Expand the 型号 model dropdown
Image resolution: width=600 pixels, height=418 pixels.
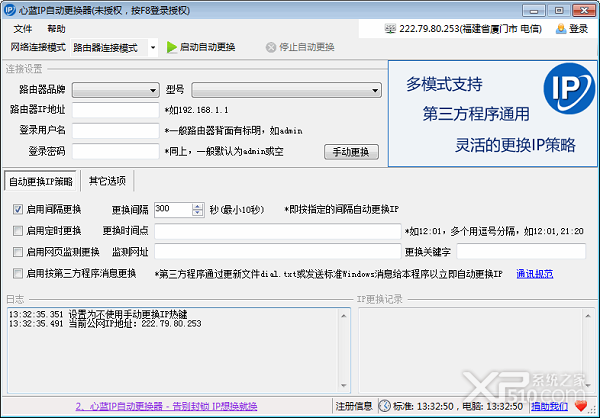point(287,90)
